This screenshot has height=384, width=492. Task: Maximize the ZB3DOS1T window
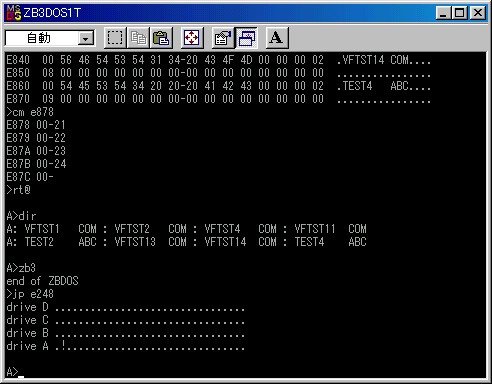click(x=460, y=13)
